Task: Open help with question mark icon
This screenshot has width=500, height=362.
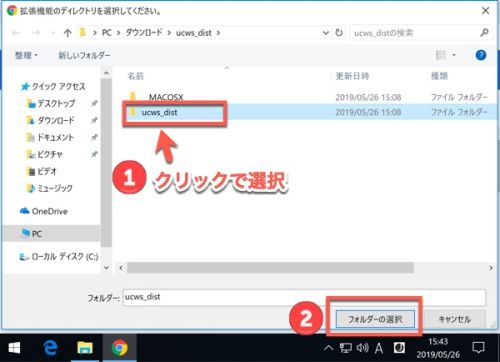Action: tap(481, 55)
